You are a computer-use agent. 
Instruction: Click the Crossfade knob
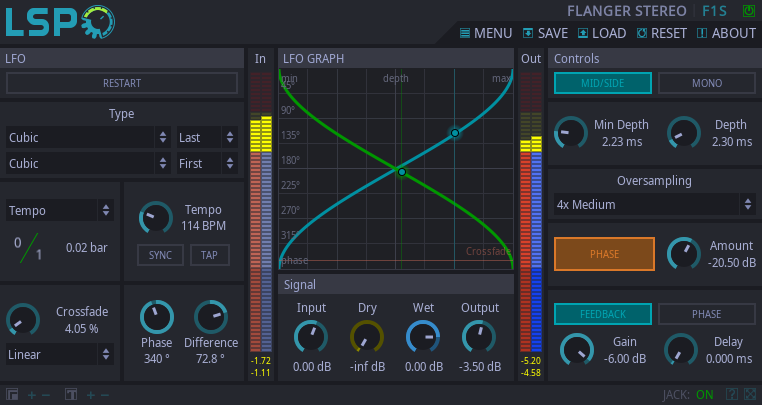coord(23,319)
